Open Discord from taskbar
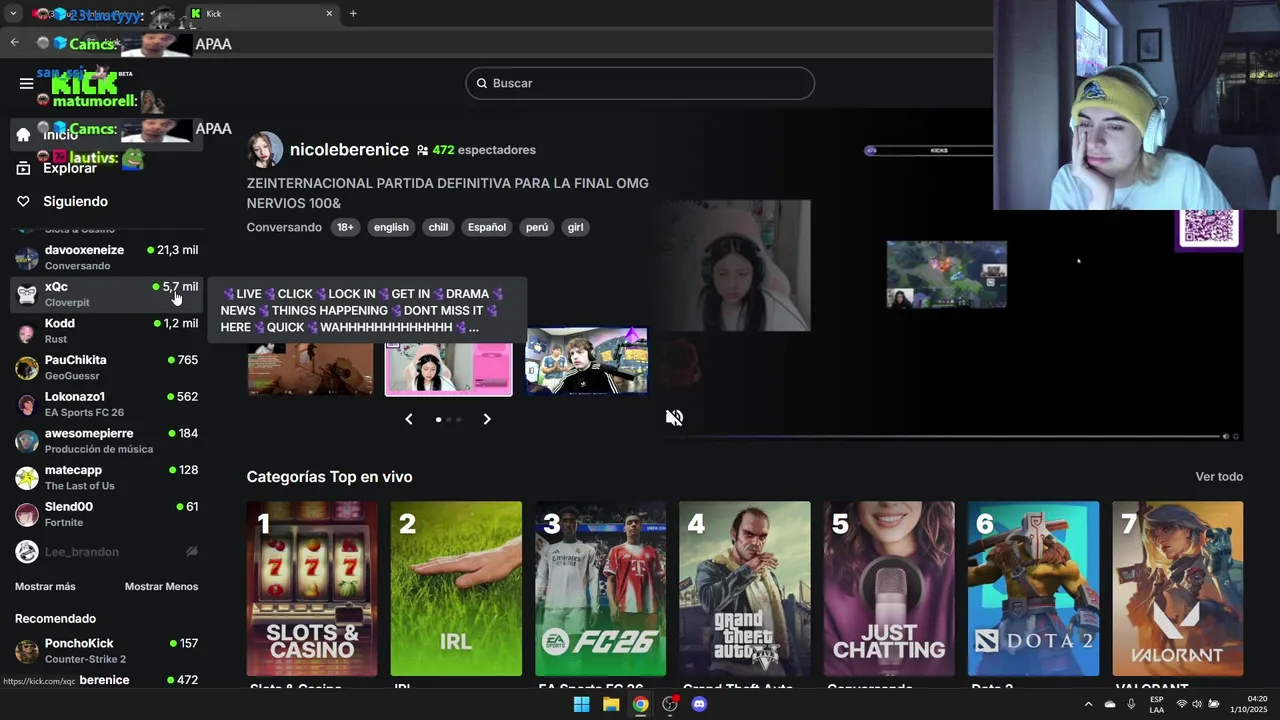 [699, 704]
